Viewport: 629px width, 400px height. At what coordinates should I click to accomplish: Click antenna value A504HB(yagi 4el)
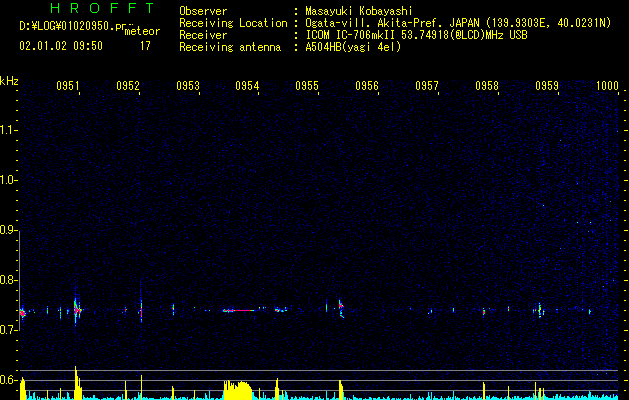(353, 47)
